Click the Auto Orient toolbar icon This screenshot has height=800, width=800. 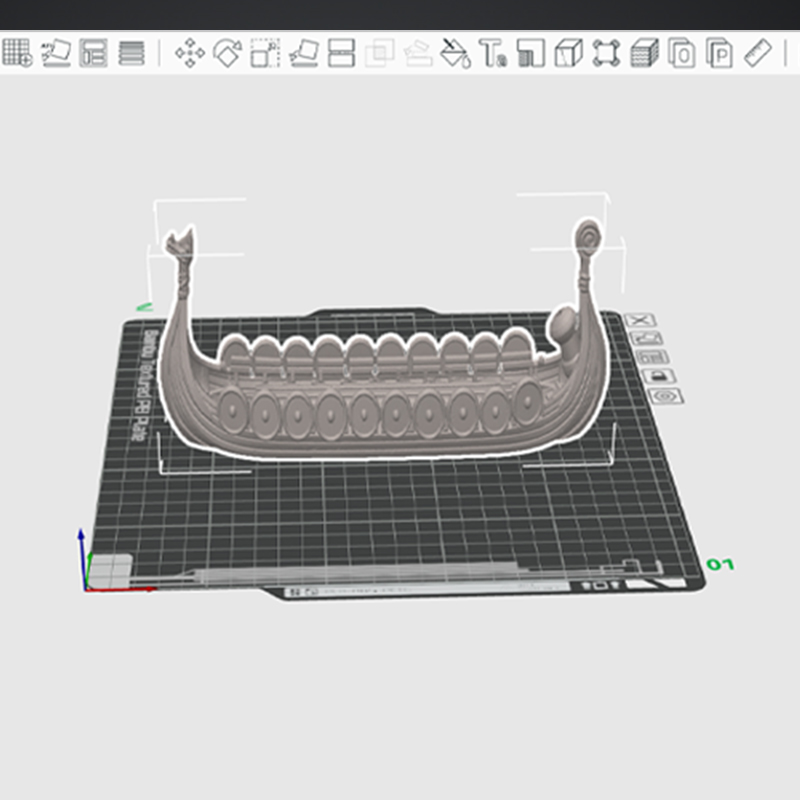click(56, 53)
